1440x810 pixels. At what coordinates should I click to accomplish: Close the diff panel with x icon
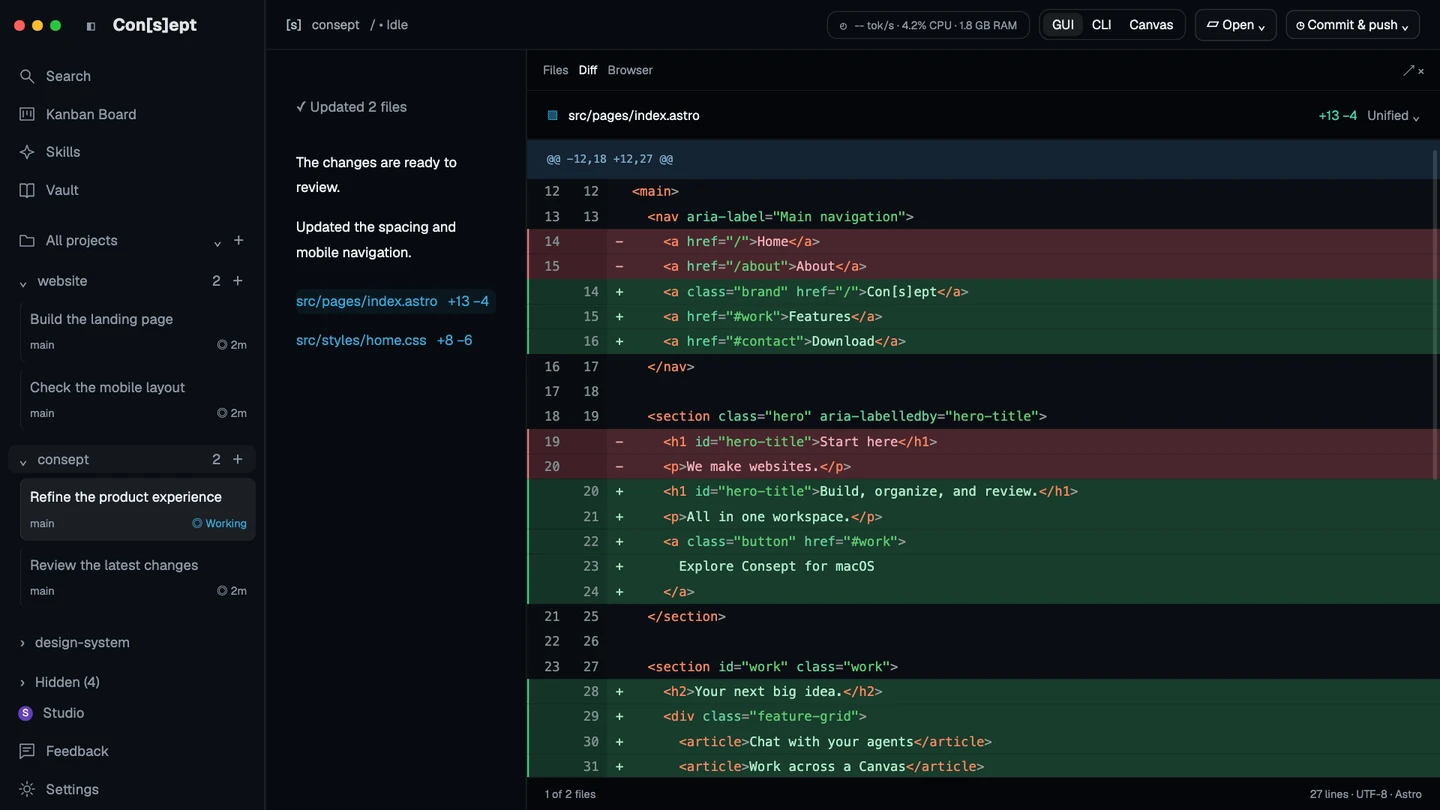(x=1421, y=71)
